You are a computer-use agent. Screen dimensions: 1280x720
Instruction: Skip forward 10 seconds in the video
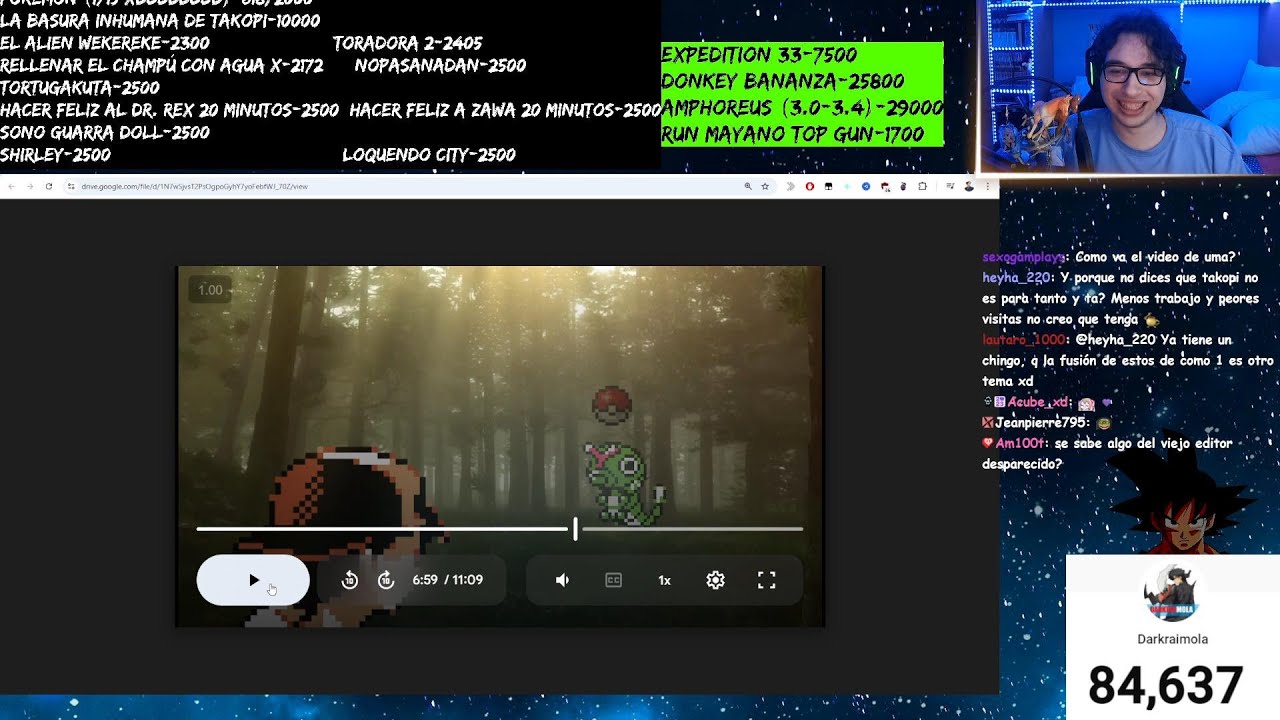pyautogui.click(x=386, y=580)
